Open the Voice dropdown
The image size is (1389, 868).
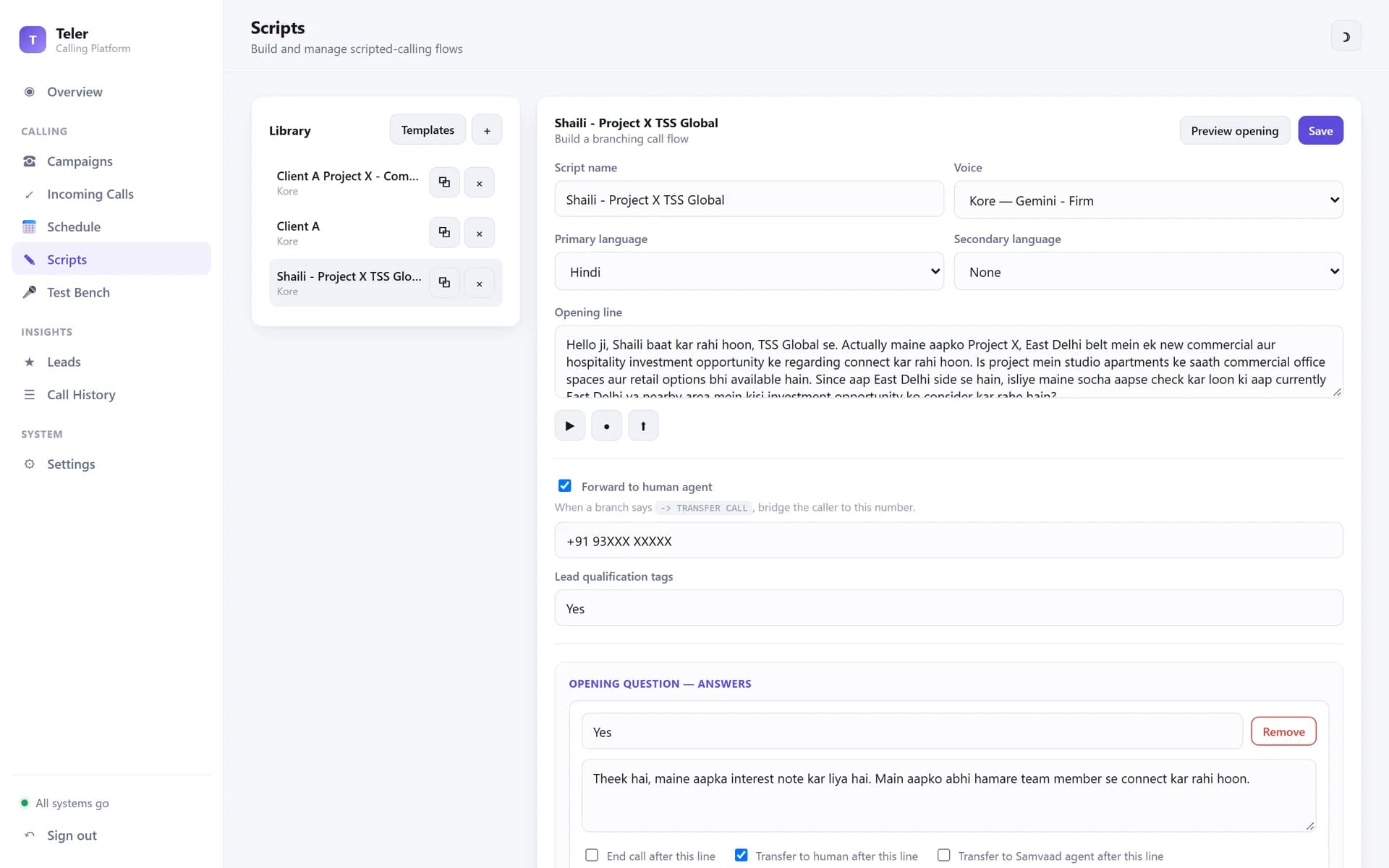(x=1148, y=200)
